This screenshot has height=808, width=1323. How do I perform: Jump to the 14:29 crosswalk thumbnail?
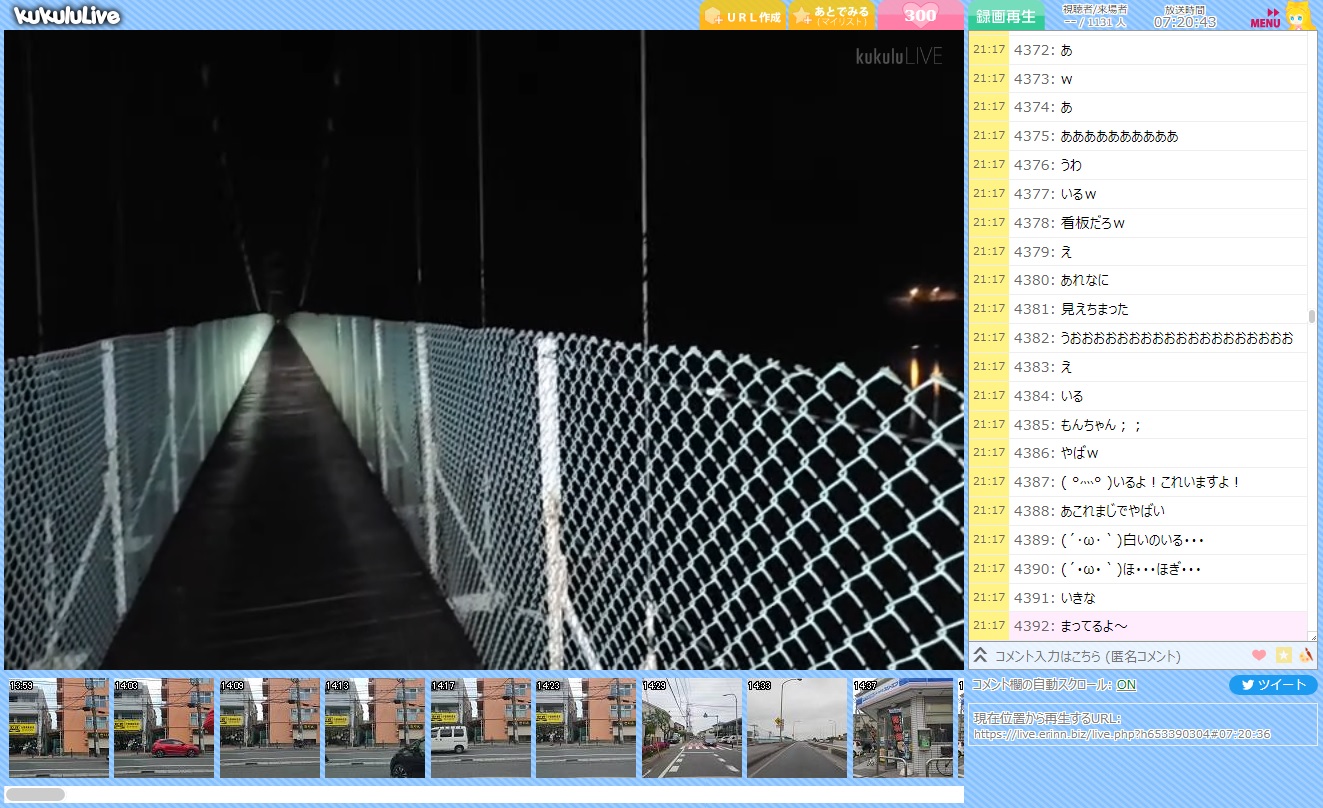point(692,728)
